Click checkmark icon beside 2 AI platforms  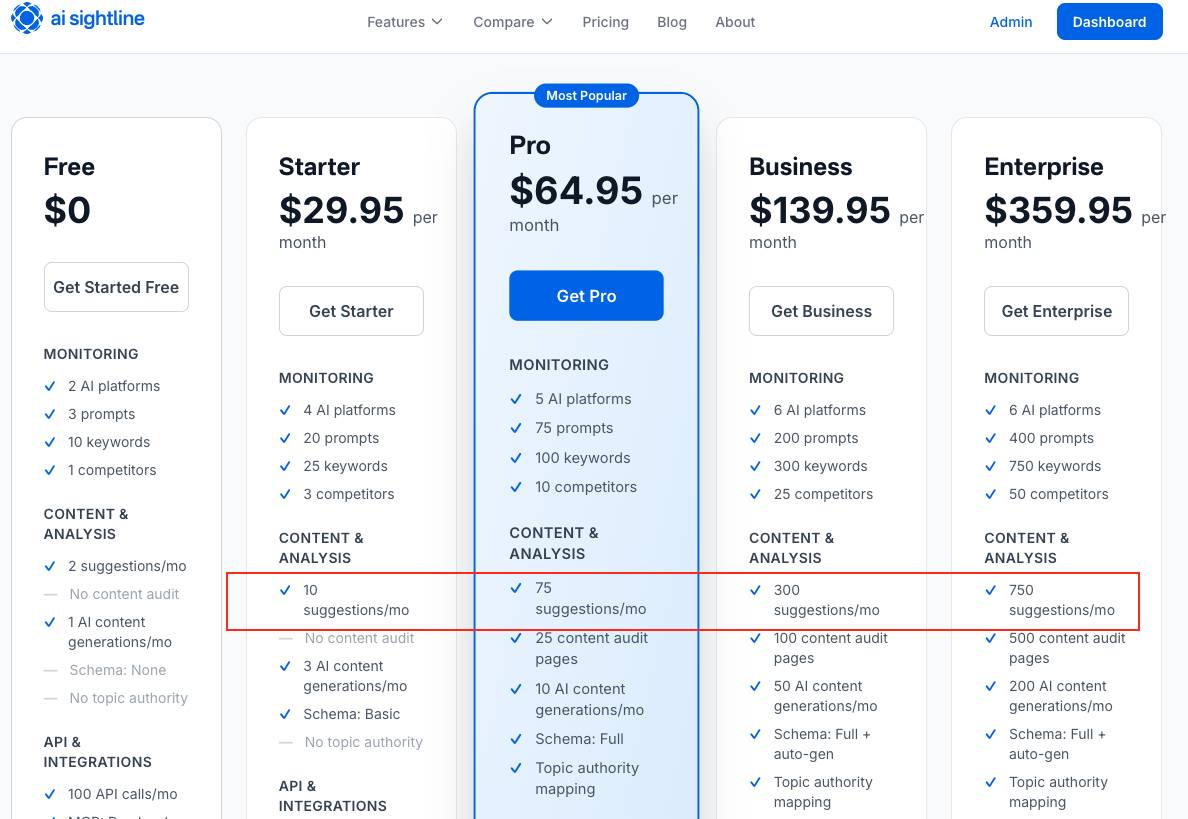point(50,386)
